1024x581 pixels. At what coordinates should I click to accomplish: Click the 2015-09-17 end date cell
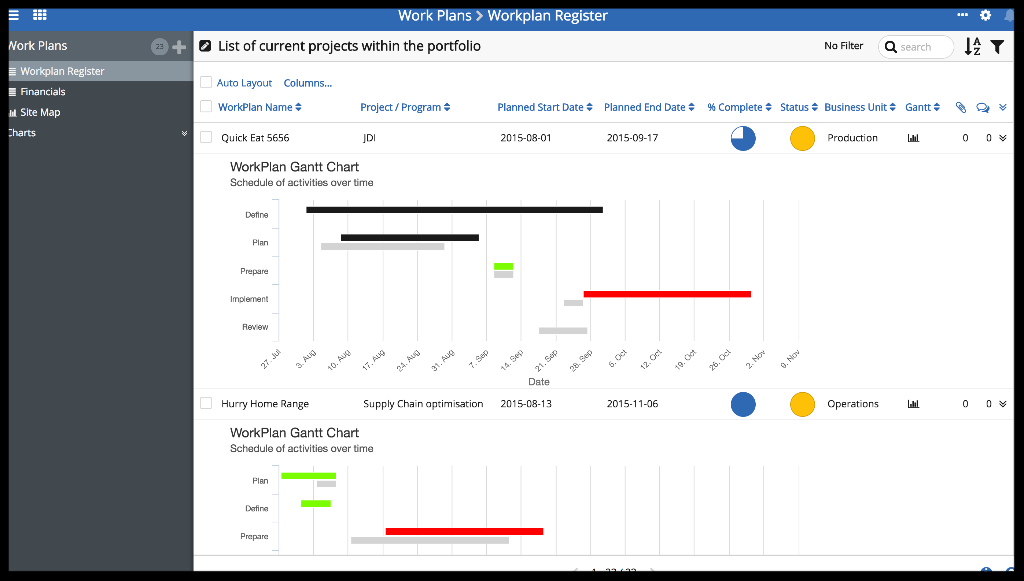click(632, 138)
